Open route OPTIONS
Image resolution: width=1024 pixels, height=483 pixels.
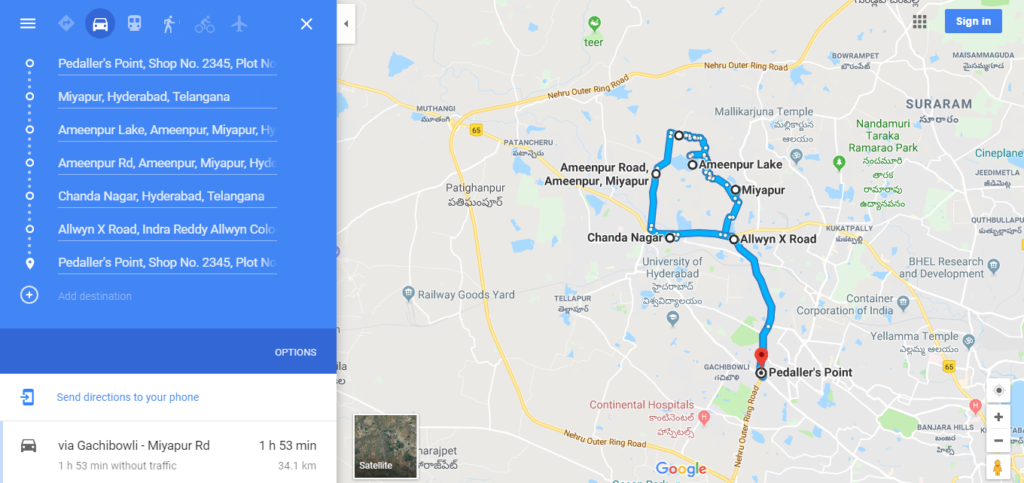click(295, 352)
